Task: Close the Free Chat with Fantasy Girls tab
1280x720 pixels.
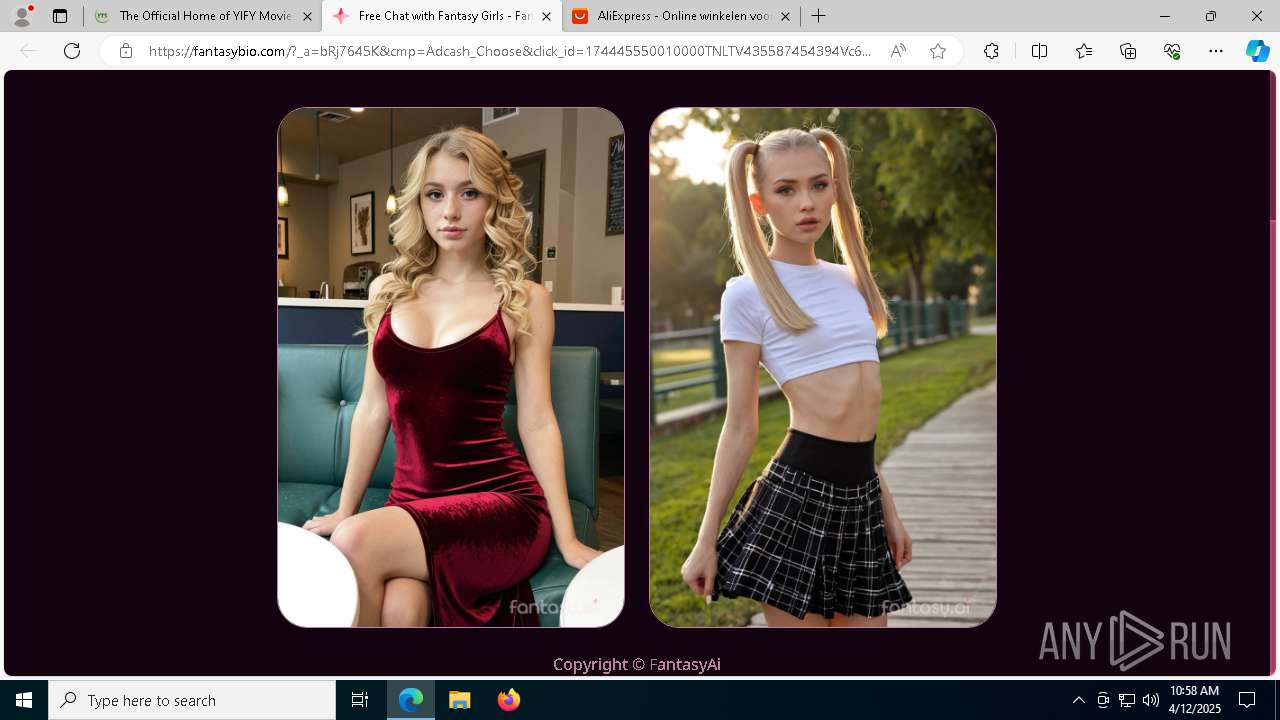Action: pos(546,16)
